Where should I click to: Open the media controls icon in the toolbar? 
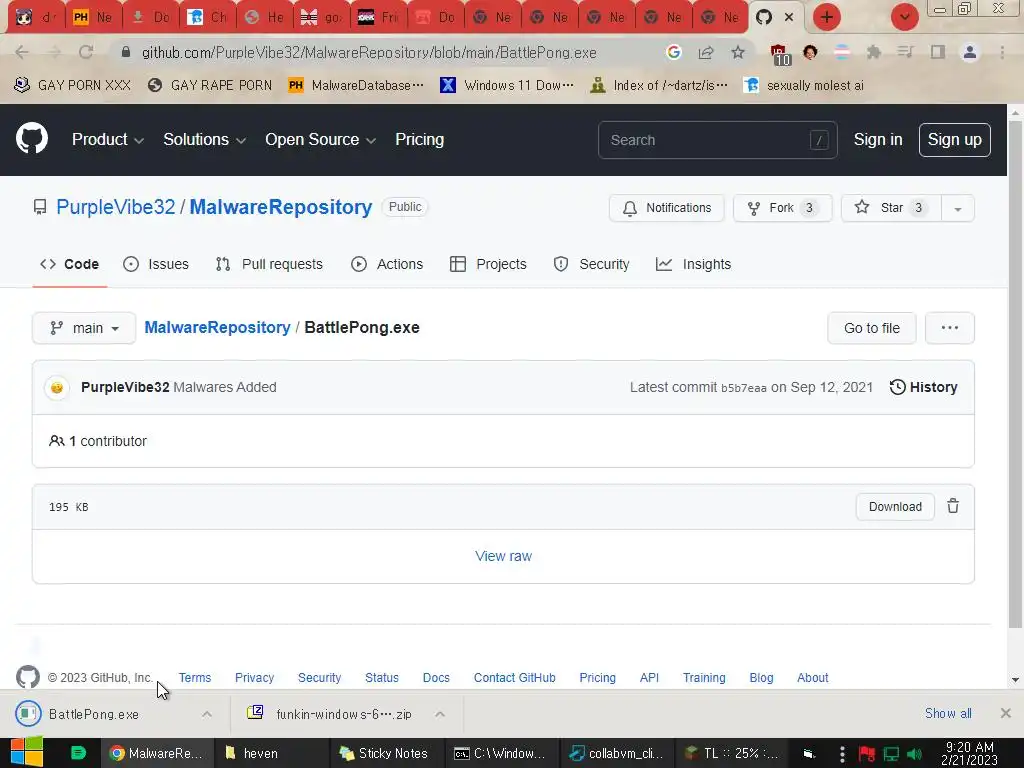905,52
